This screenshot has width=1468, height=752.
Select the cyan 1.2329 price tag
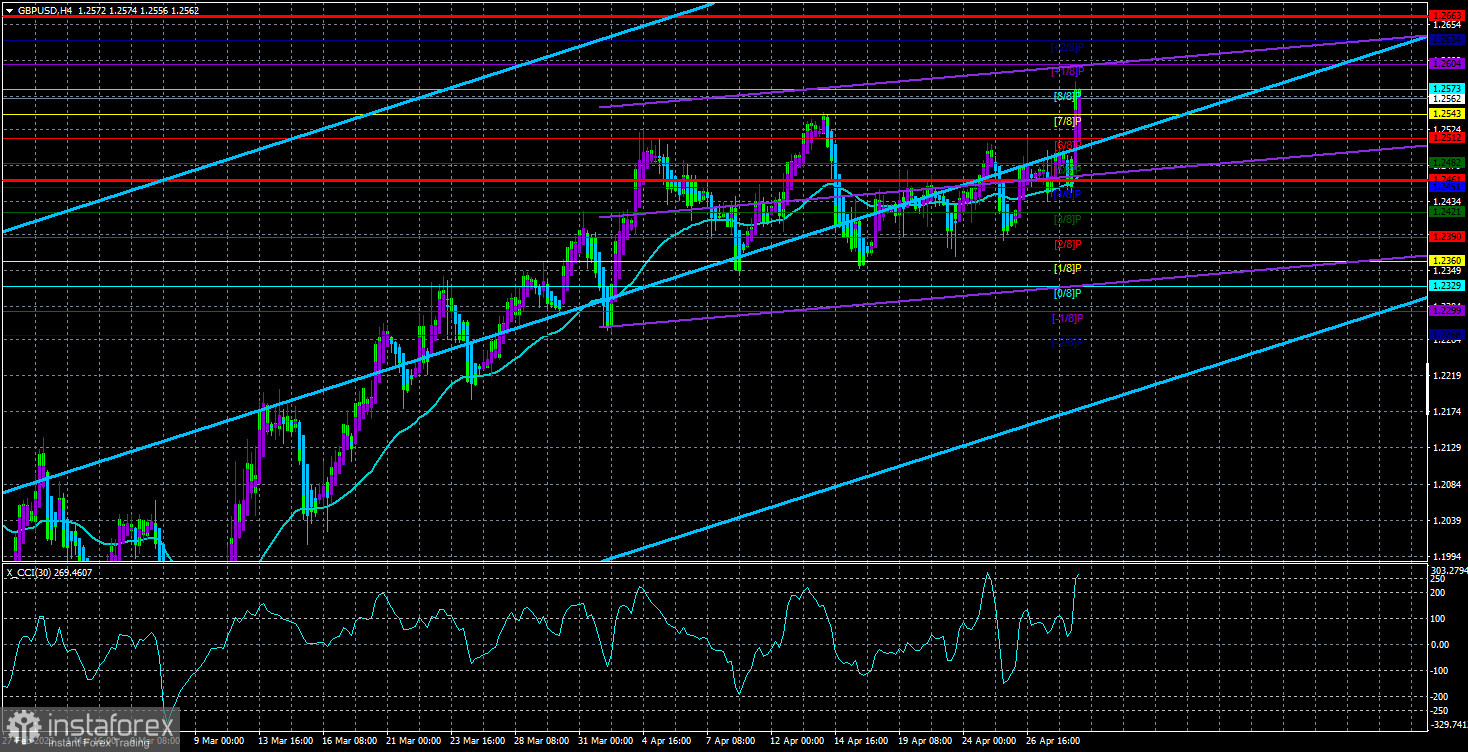pyautogui.click(x=1446, y=285)
